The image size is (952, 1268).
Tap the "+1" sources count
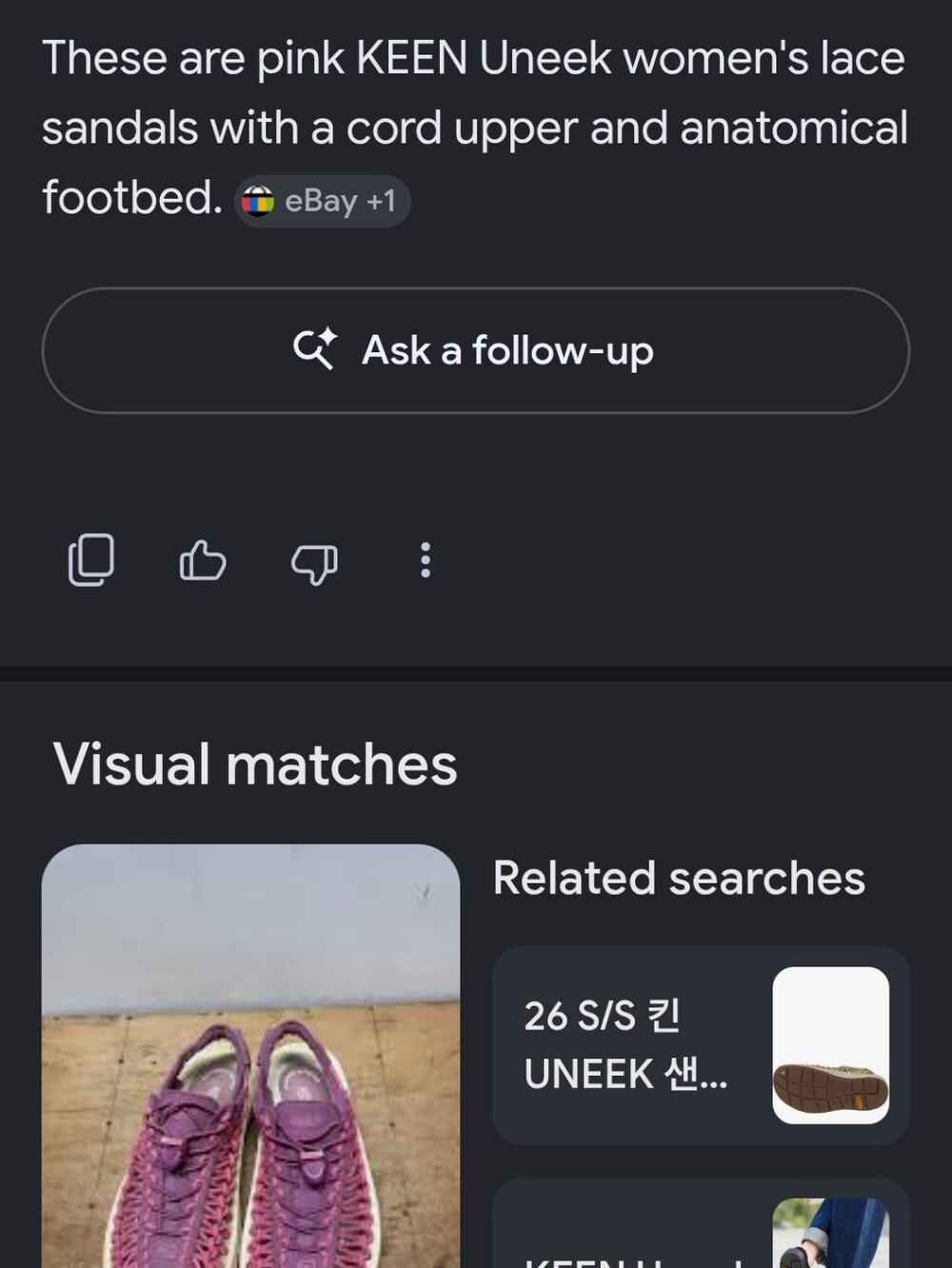point(381,201)
